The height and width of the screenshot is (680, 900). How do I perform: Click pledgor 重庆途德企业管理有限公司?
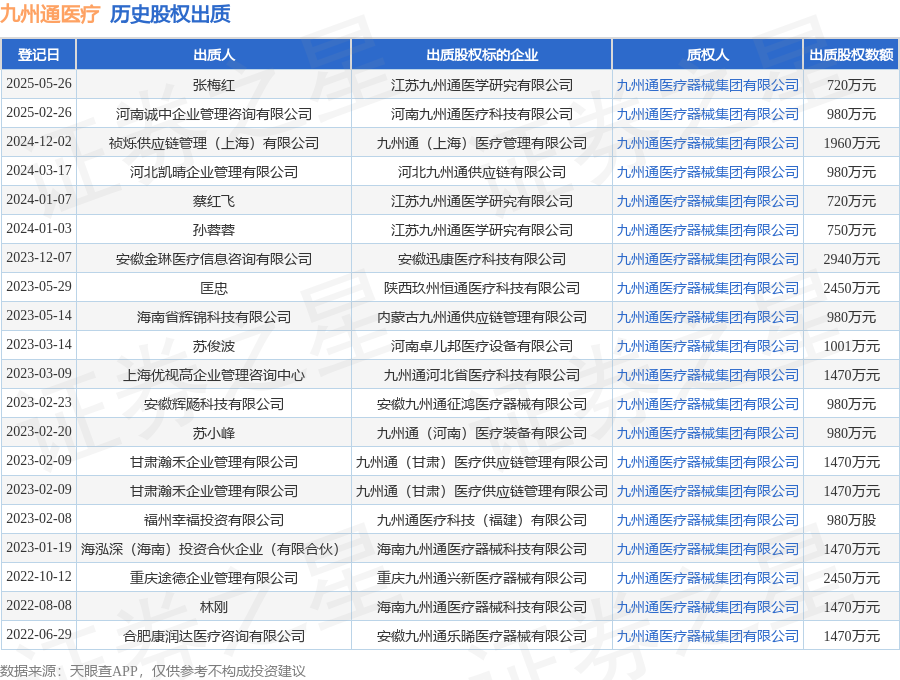click(x=214, y=578)
